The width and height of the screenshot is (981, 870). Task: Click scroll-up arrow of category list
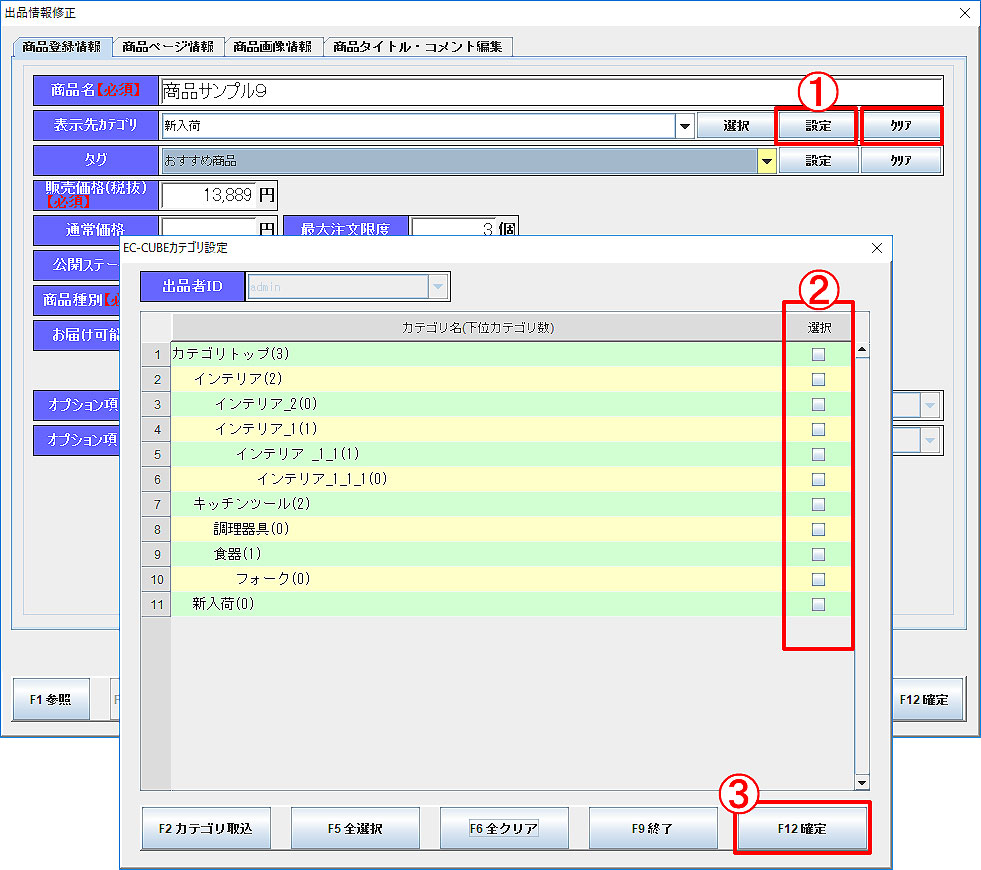click(862, 350)
